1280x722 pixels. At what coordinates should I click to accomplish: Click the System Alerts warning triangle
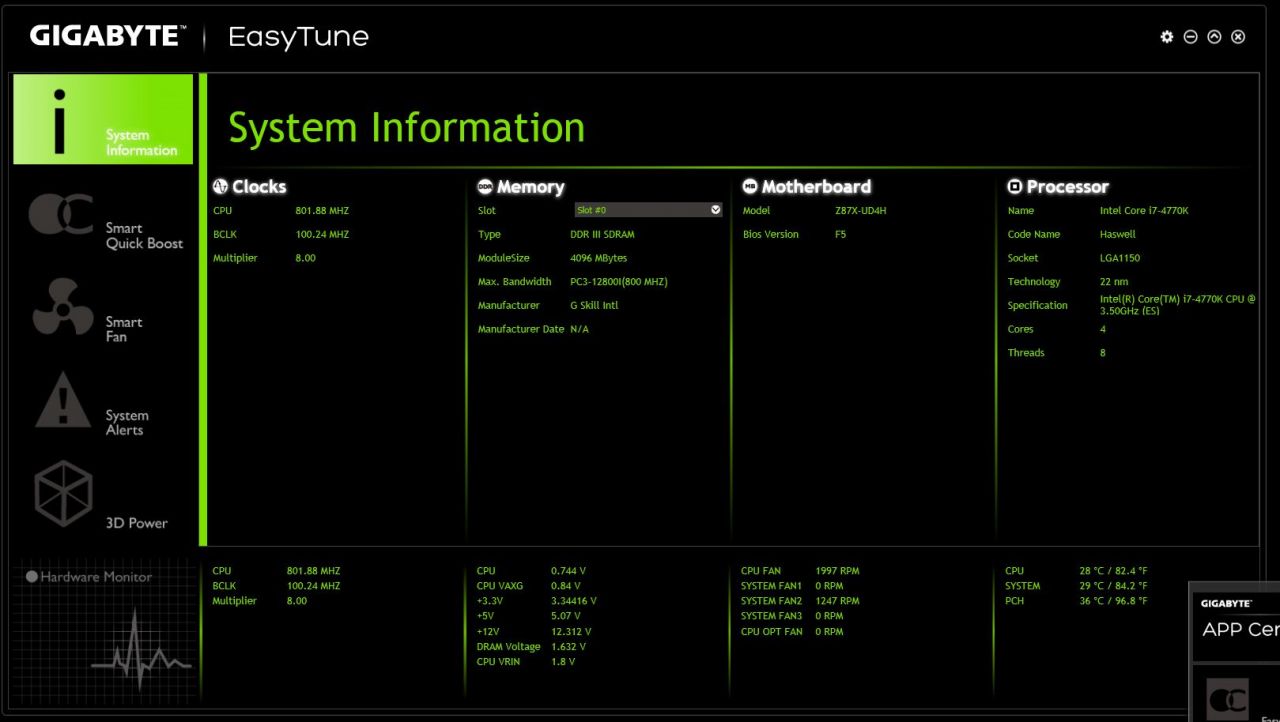(62, 400)
